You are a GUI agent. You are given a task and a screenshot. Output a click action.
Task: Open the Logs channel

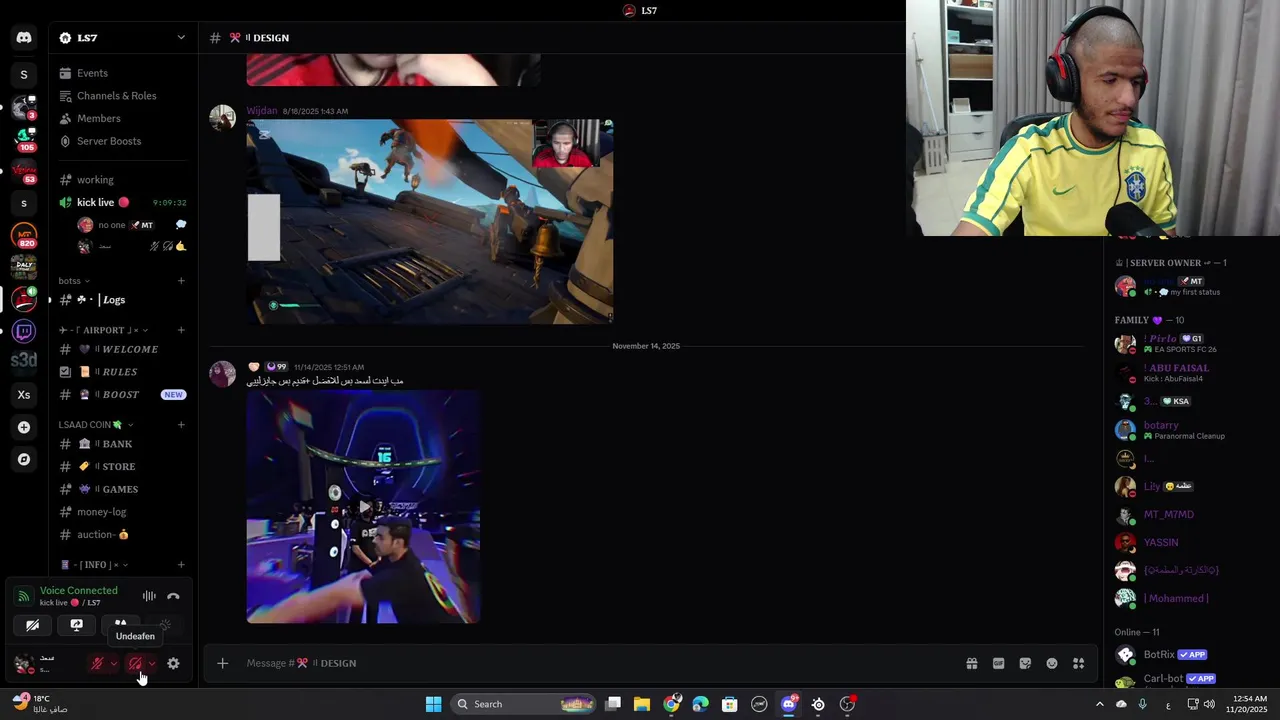pos(123,300)
